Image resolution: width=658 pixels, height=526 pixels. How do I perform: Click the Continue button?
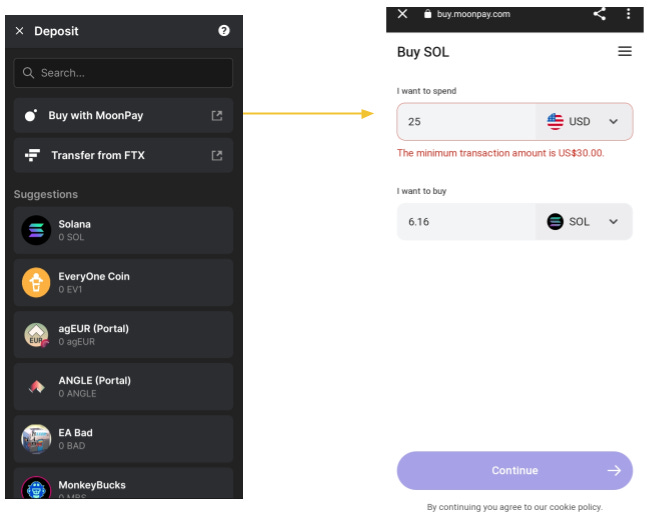click(x=514, y=471)
